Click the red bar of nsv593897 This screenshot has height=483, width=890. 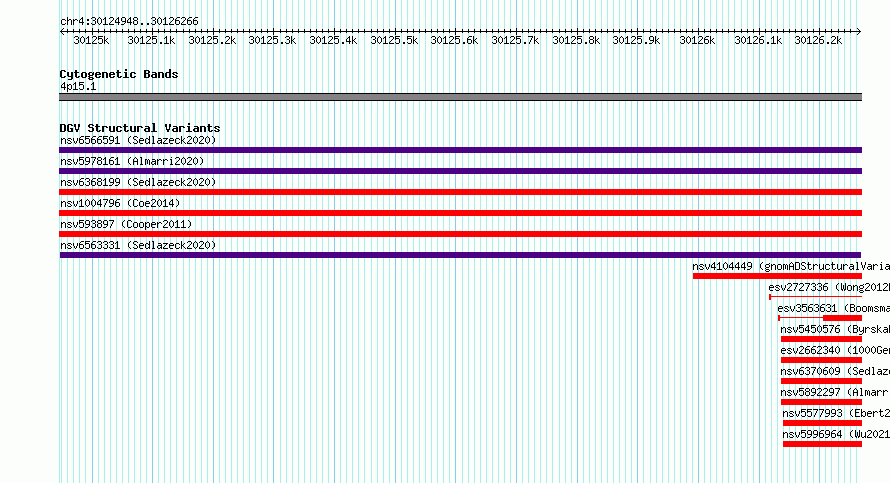(460, 234)
